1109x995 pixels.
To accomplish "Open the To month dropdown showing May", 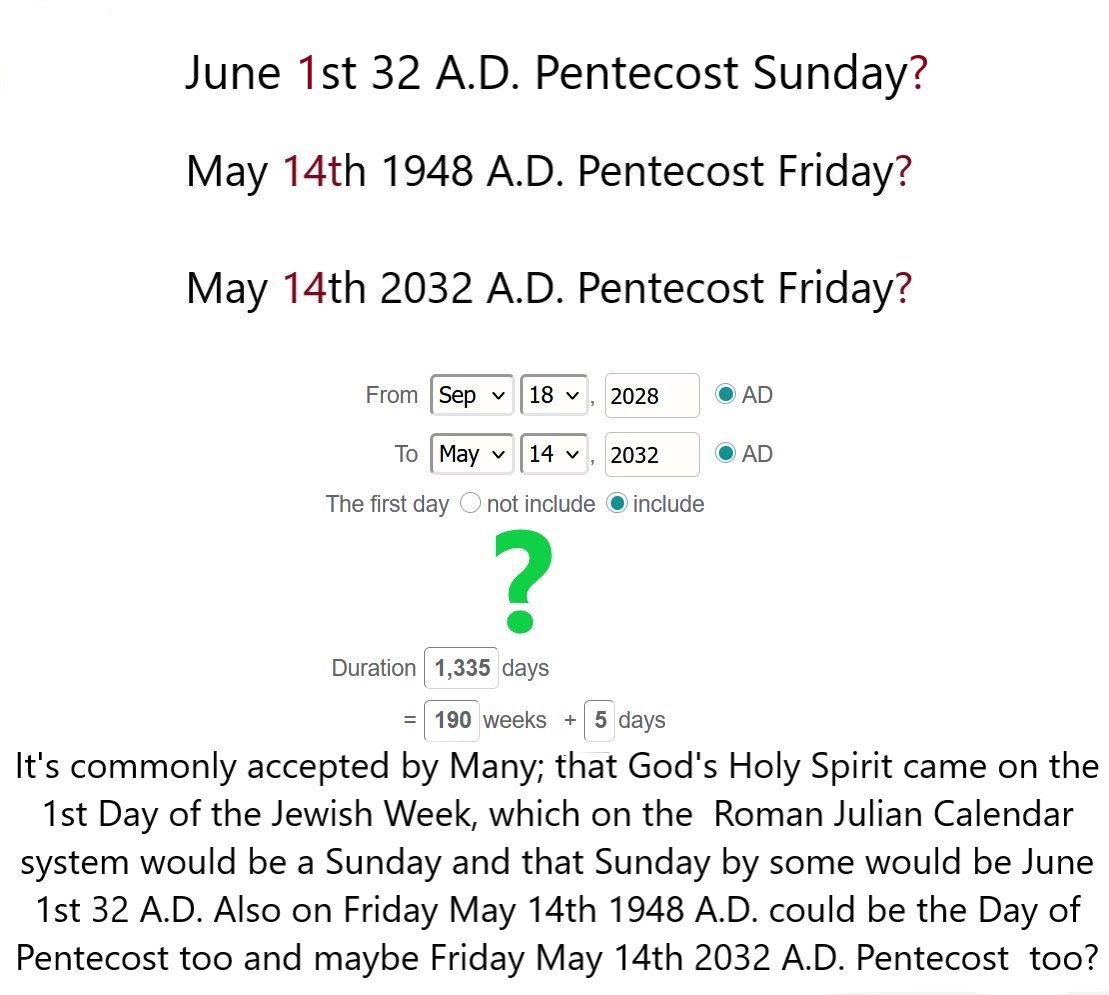I will (472, 454).
